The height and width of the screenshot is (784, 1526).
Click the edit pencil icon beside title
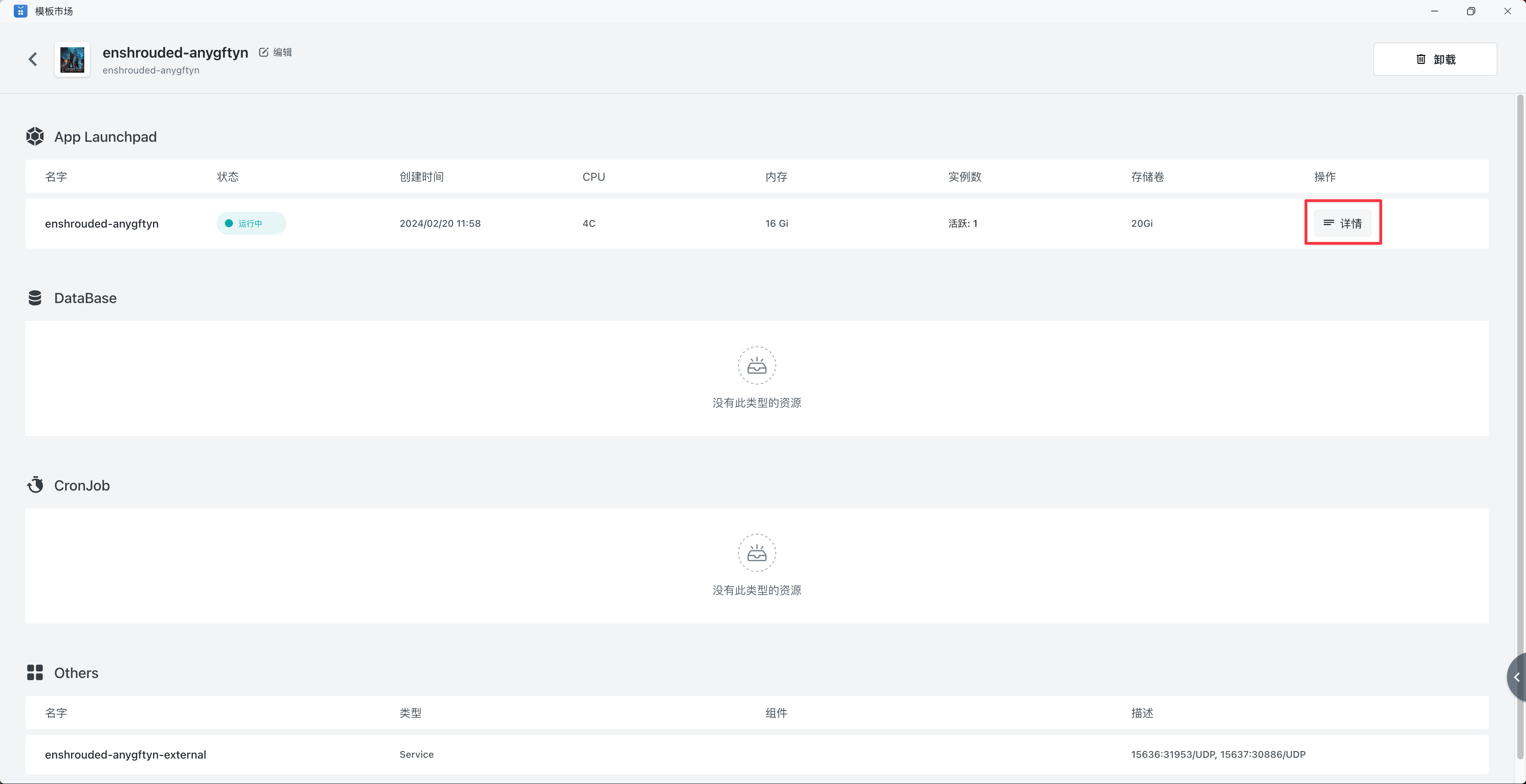pos(263,52)
